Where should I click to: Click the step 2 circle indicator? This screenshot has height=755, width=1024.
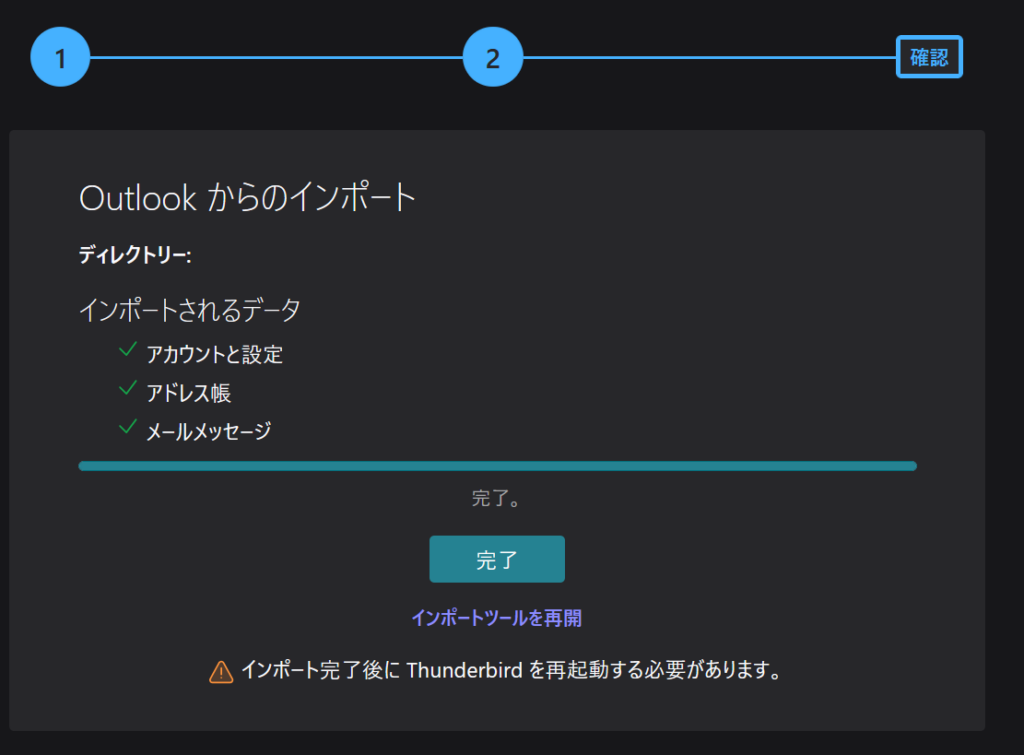(492, 58)
